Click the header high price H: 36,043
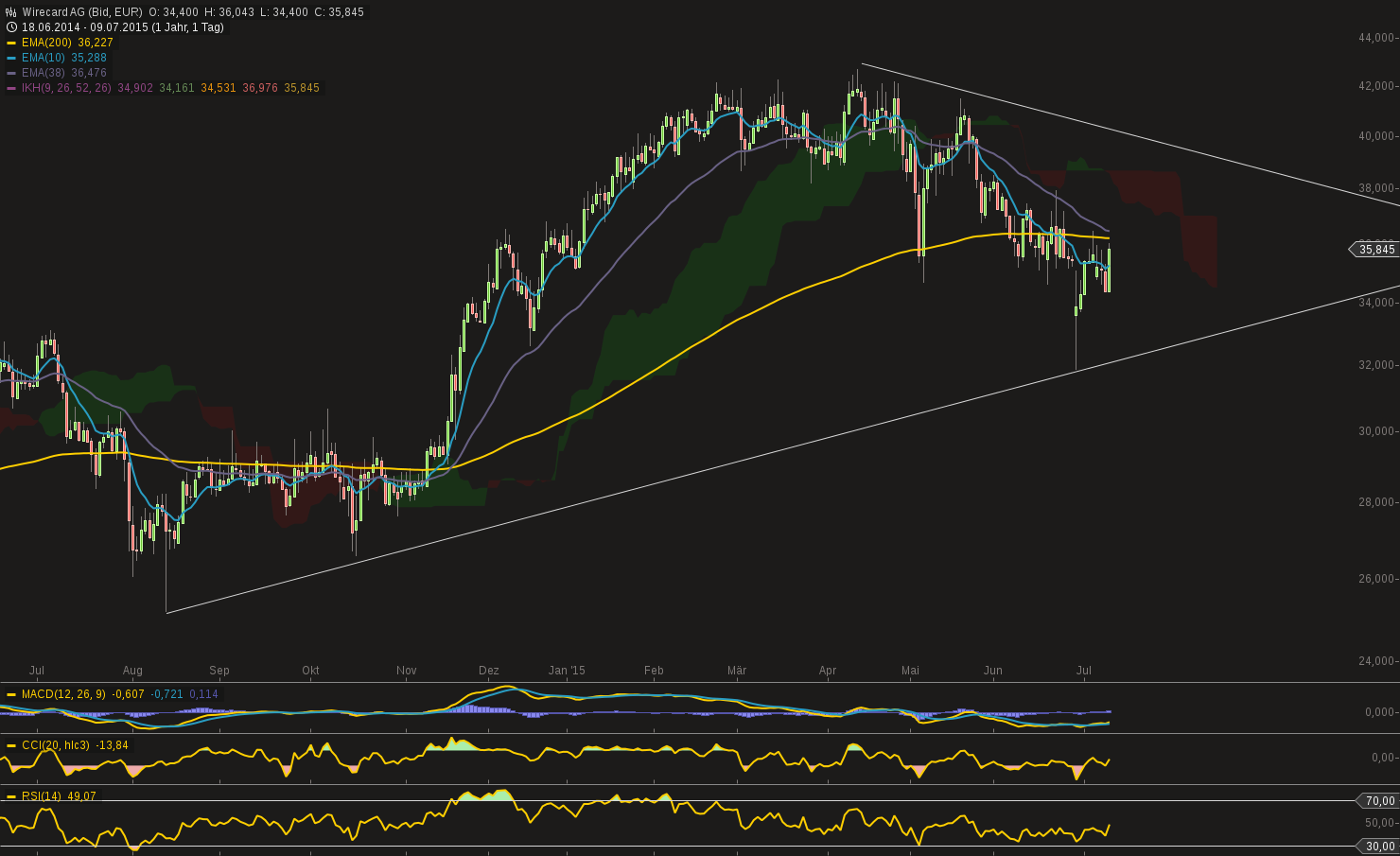The height and width of the screenshot is (856, 1400). 229,12
